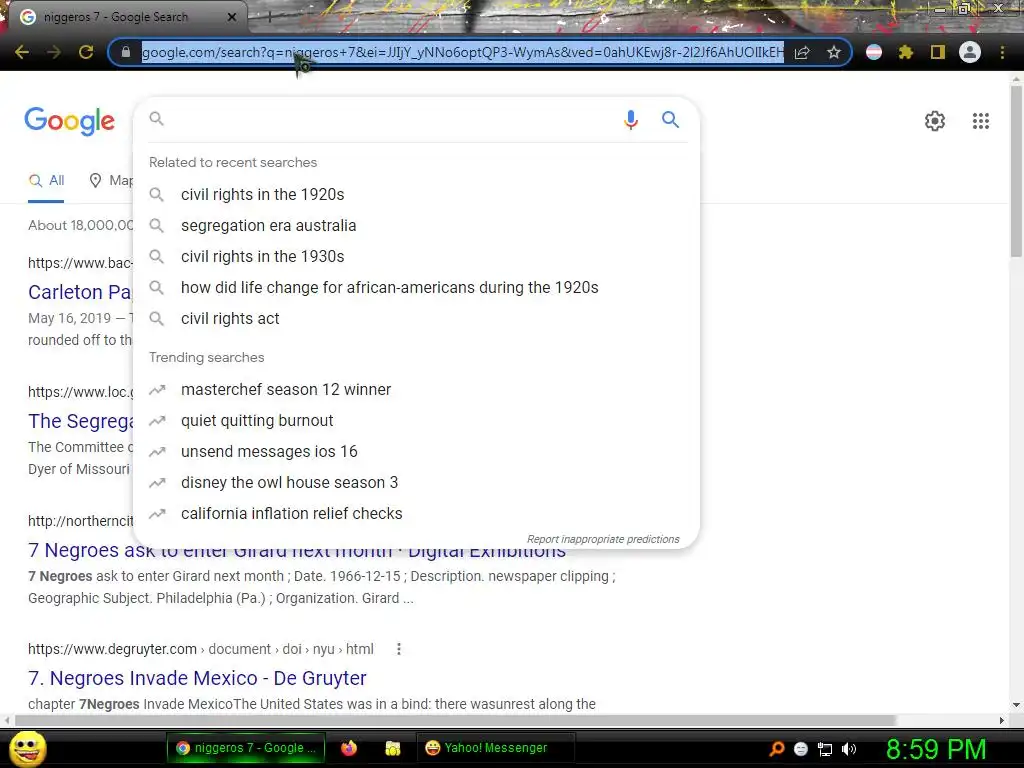Screen dimensions: 1024x768
Task: Activate the Chrome window taskbar button
Action: pos(248,748)
